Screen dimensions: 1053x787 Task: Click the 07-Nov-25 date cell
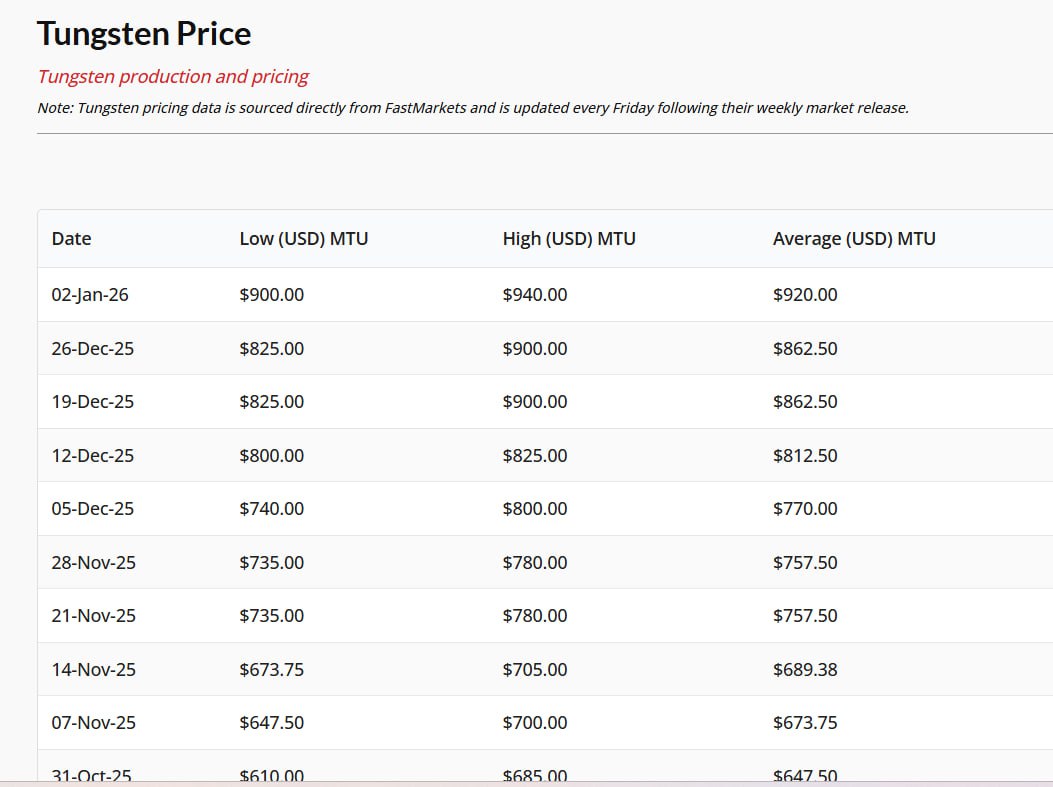tap(94, 723)
